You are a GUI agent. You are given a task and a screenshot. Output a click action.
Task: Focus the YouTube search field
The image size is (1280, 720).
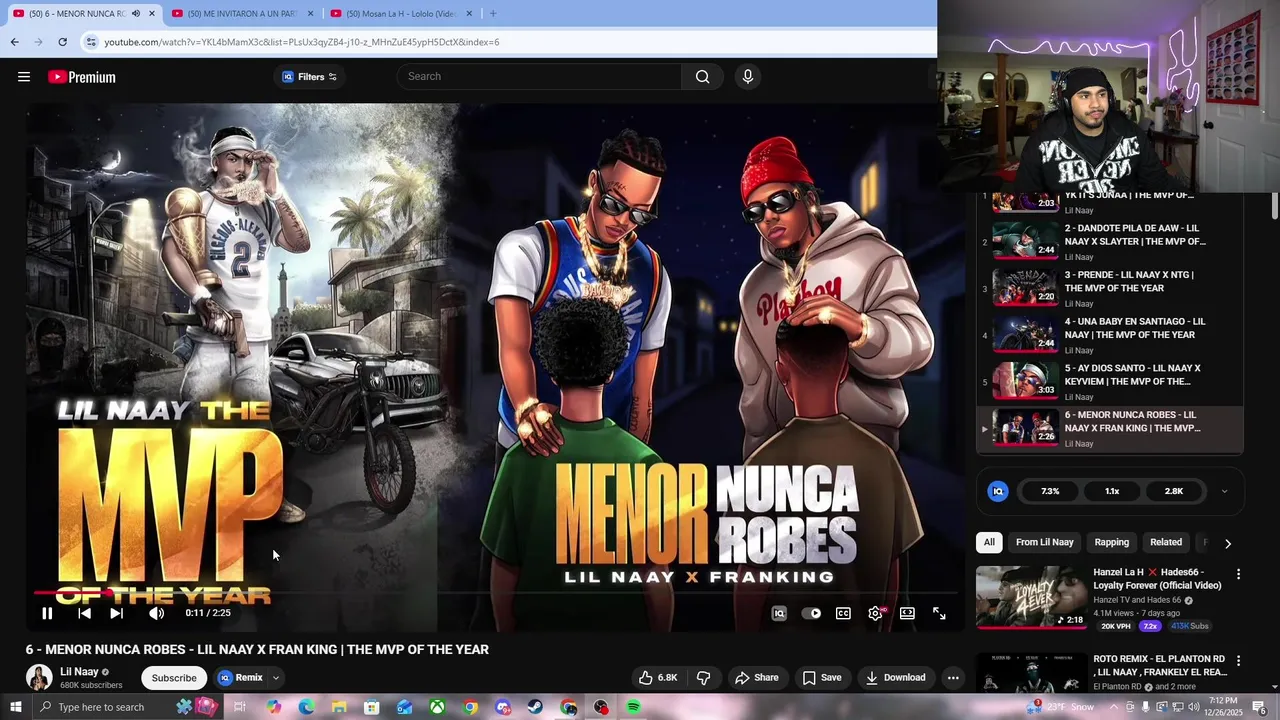point(540,77)
